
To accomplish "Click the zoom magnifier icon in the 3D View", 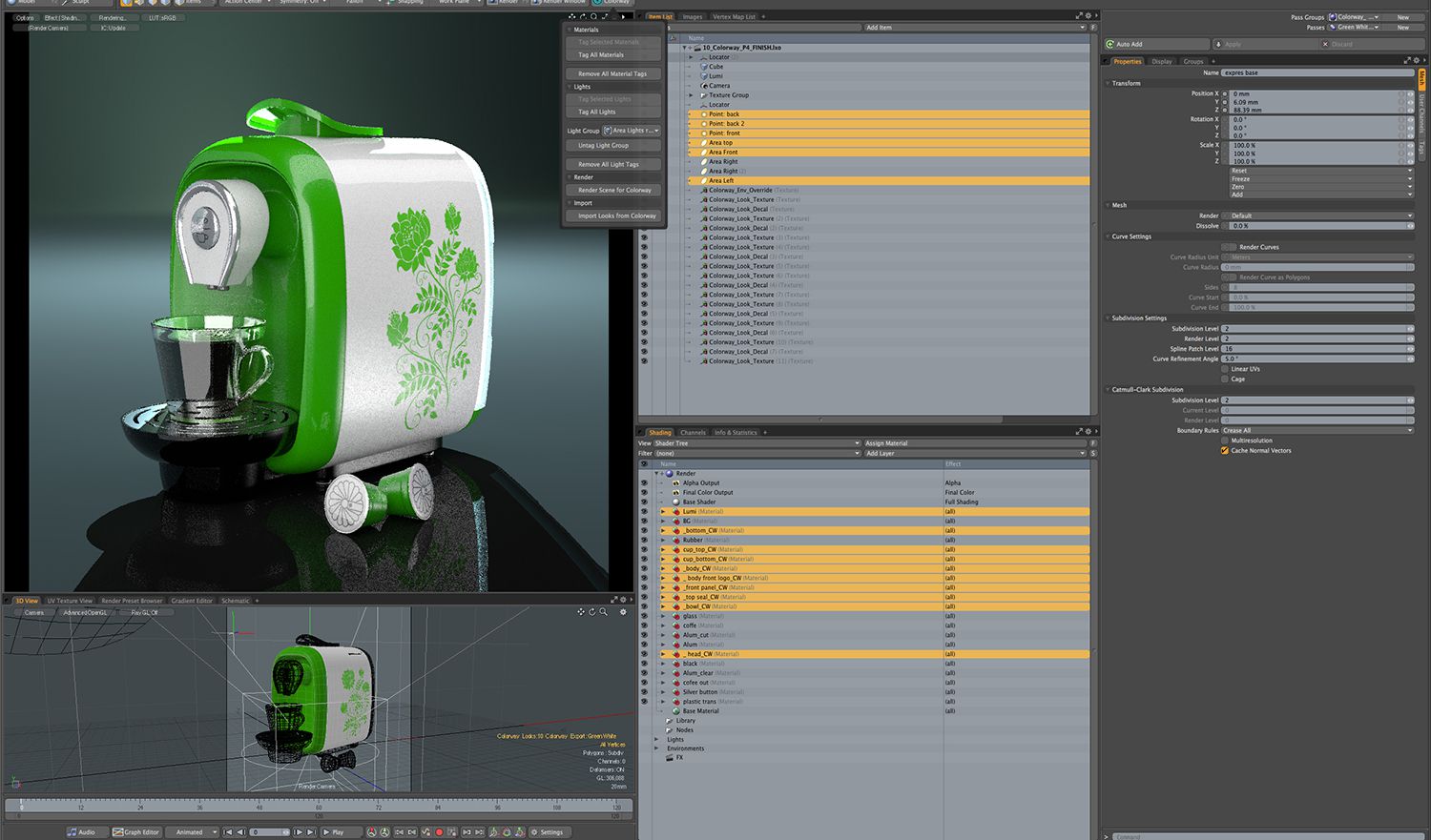I will (x=603, y=612).
